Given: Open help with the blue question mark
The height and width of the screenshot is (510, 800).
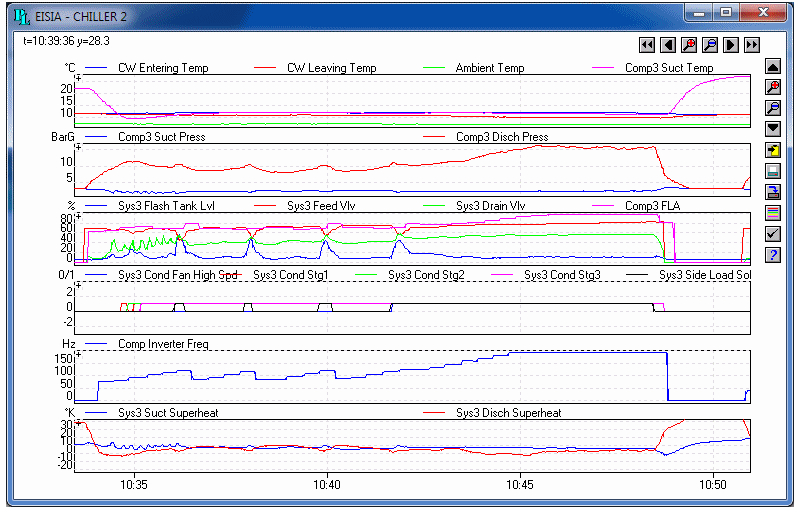Looking at the screenshot, I should (773, 254).
